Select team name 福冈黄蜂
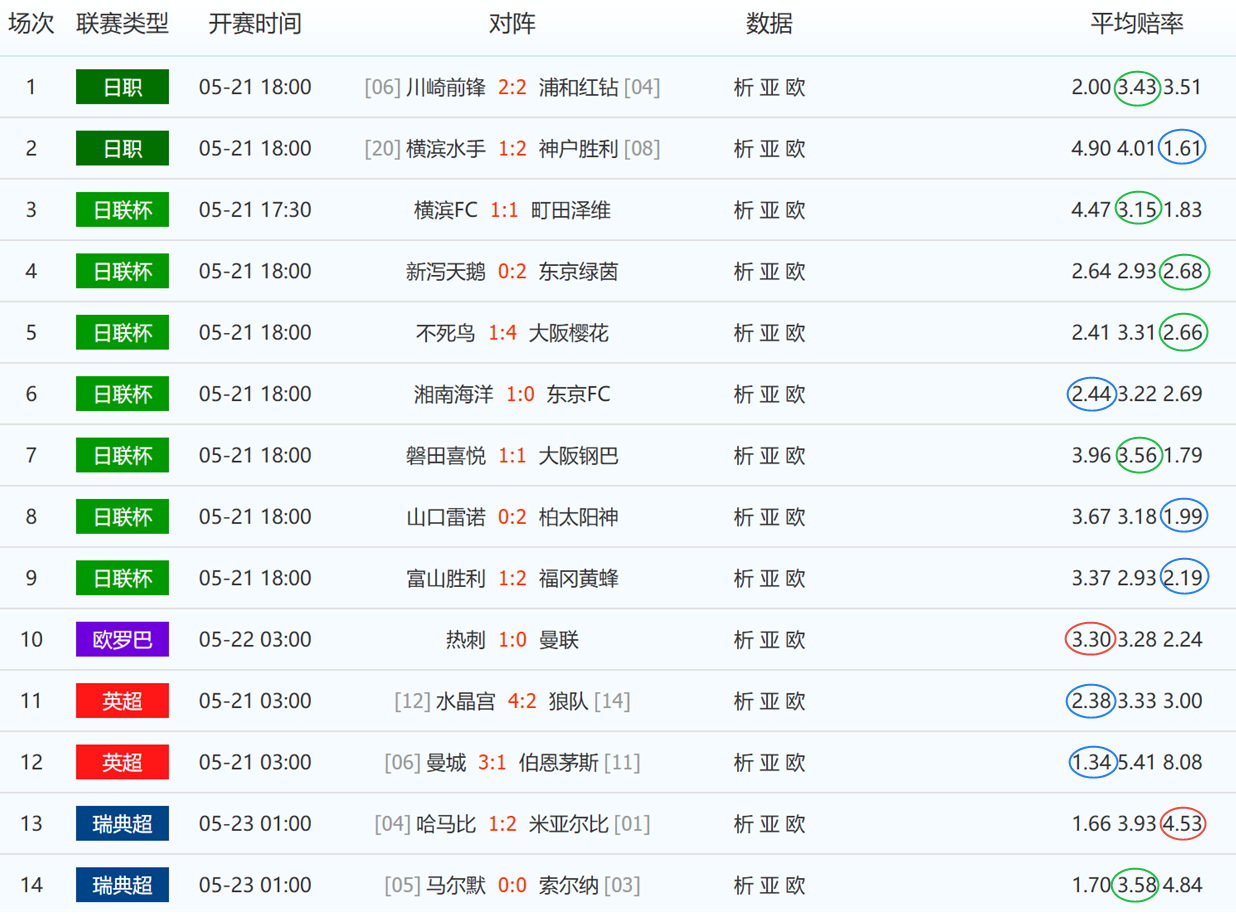1236x914 pixels. [x=578, y=578]
